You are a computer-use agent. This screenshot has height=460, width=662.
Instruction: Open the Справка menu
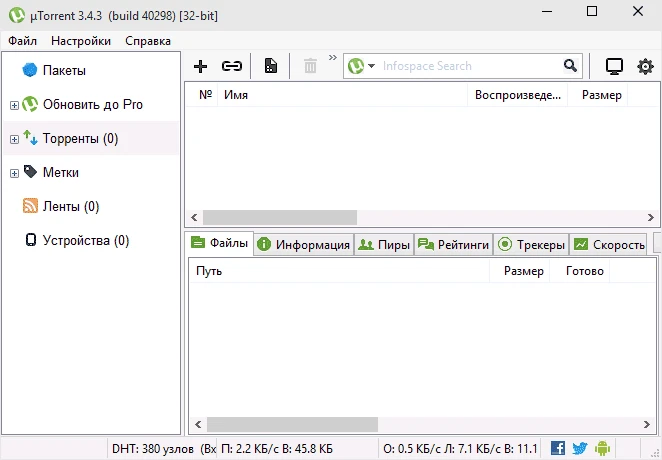(x=148, y=41)
